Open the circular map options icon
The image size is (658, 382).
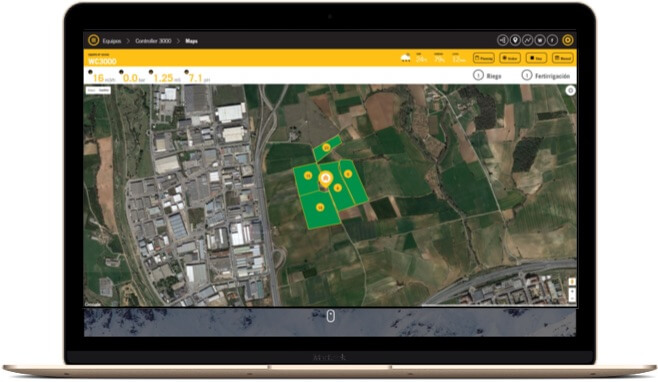[570, 90]
